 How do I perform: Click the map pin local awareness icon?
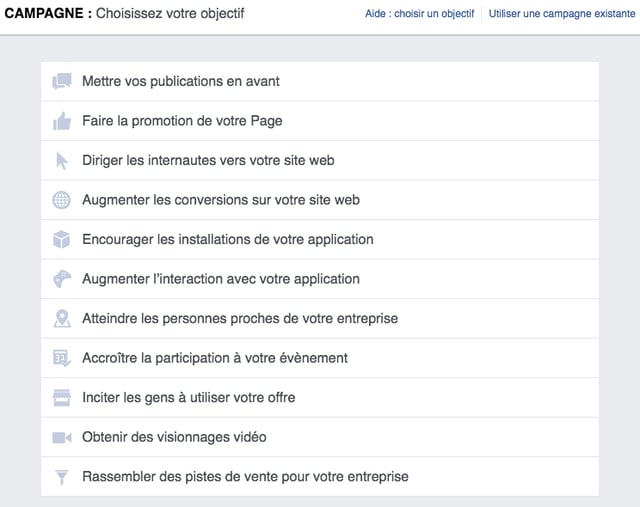coord(61,319)
